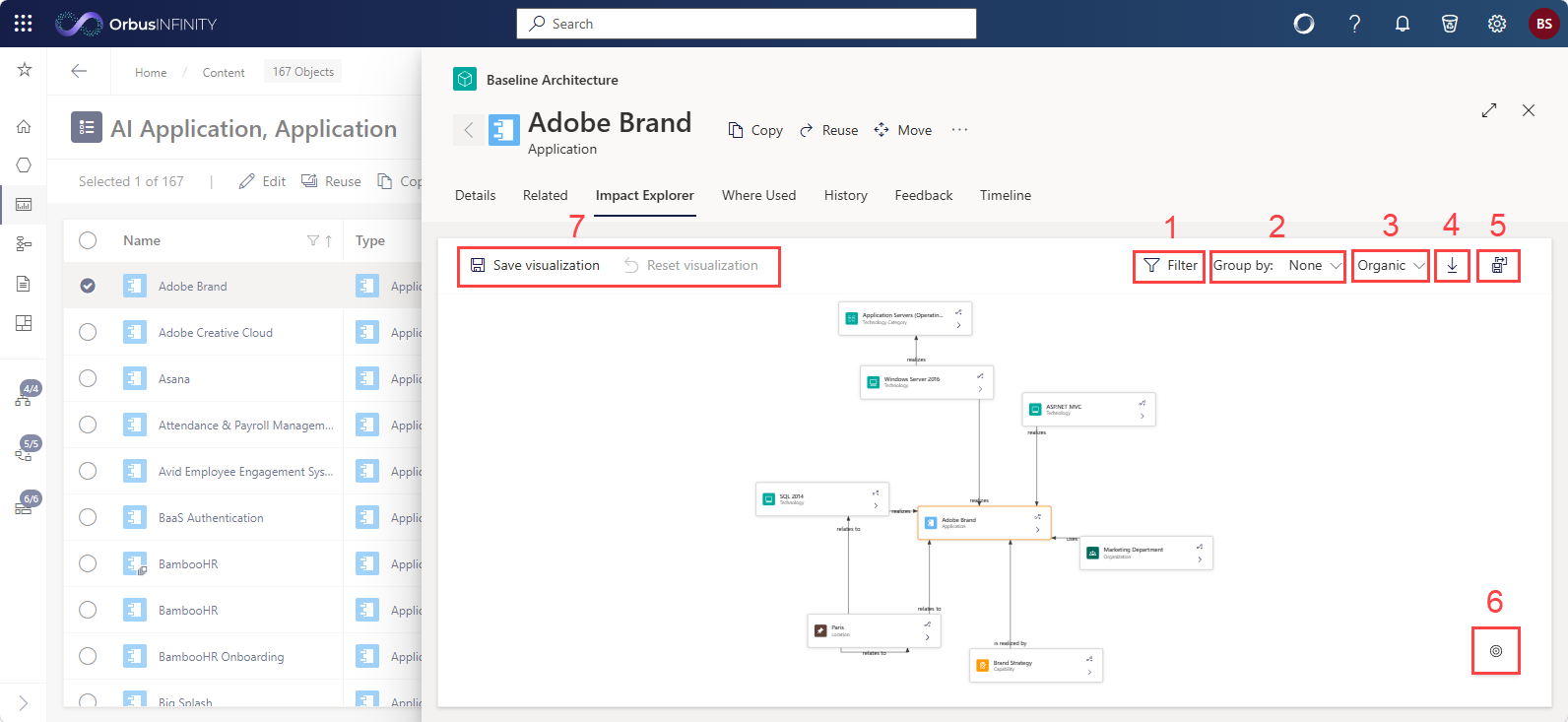This screenshot has width=1568, height=722.
Task: Open the History tab
Action: [846, 195]
